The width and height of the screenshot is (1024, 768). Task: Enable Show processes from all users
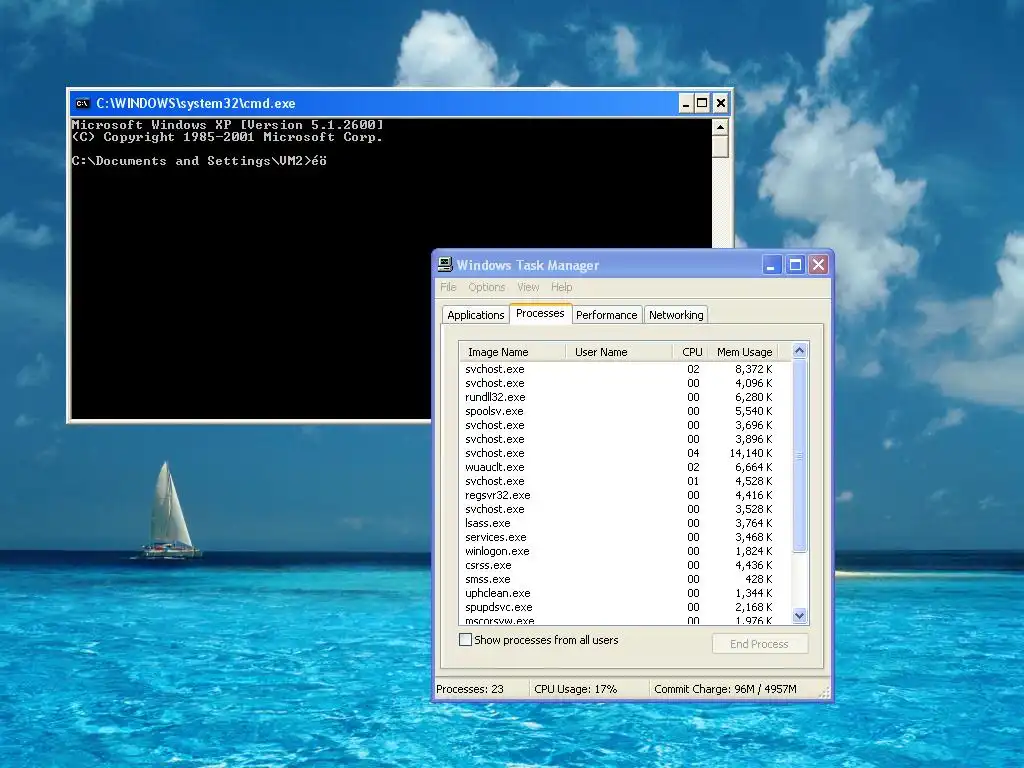(x=466, y=640)
